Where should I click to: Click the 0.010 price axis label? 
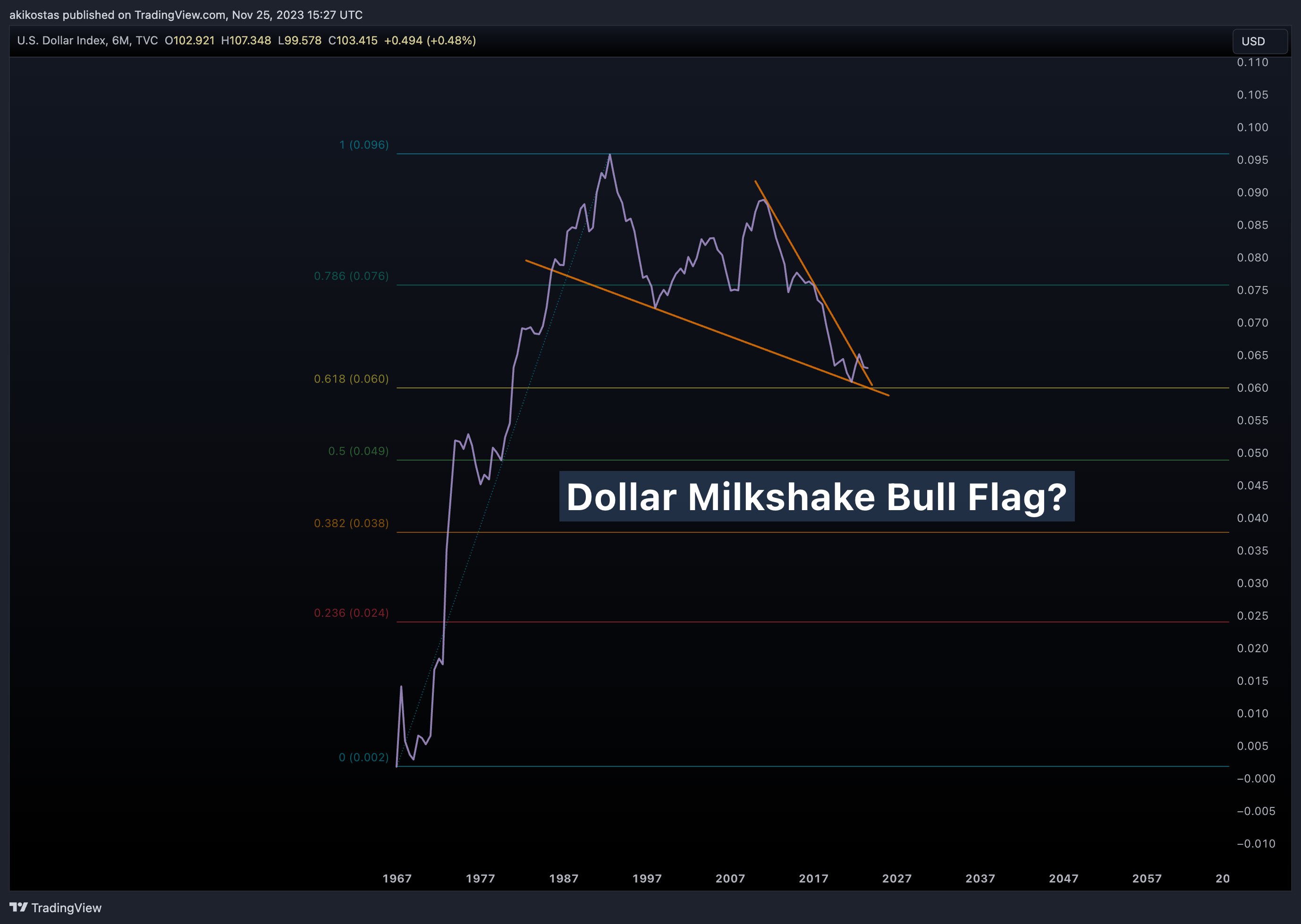[1253, 714]
